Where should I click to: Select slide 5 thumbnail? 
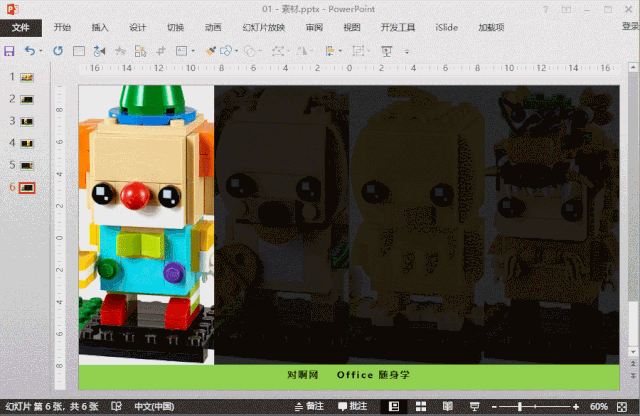tap(27, 165)
